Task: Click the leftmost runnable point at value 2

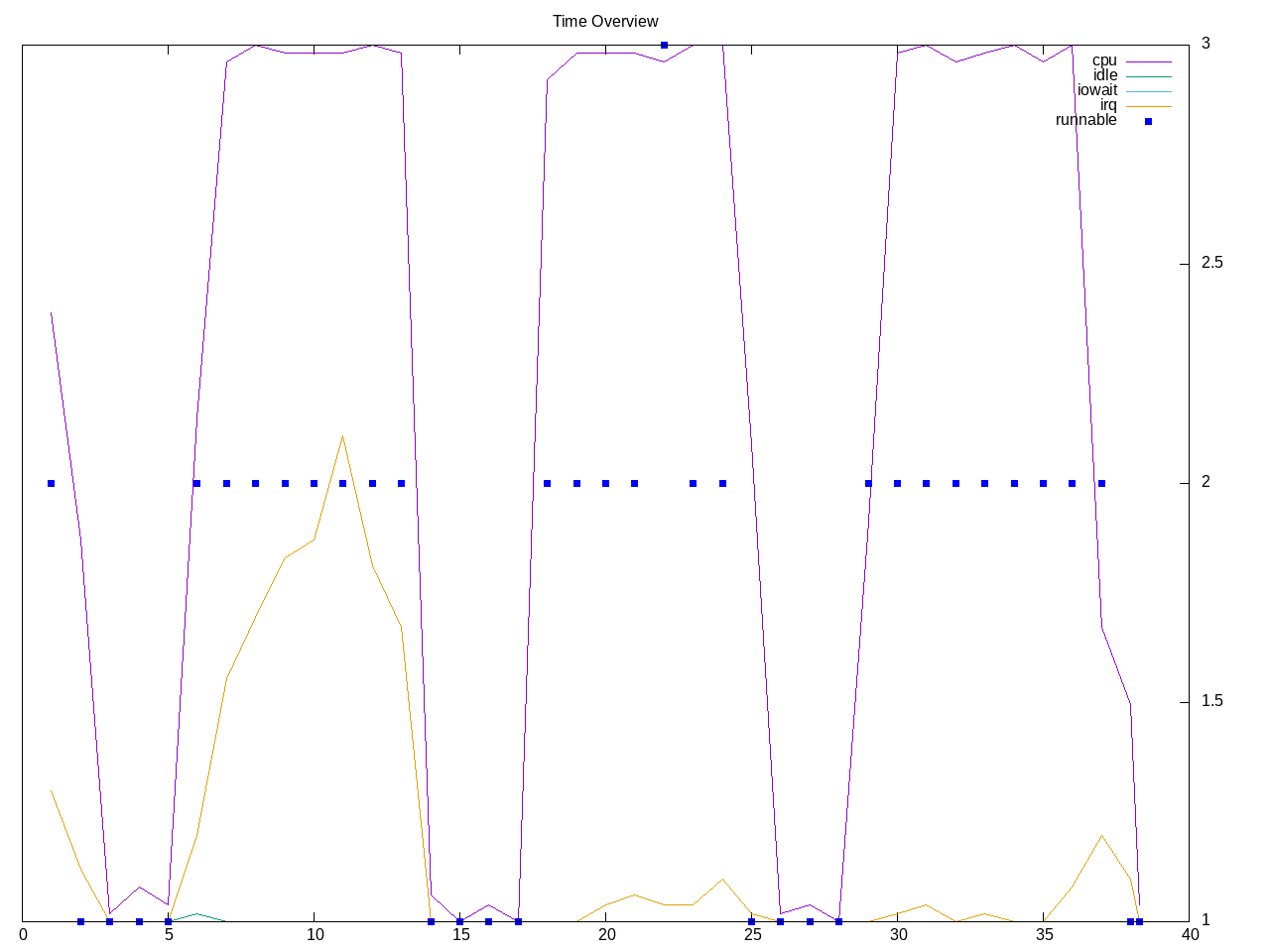Action: (x=51, y=483)
